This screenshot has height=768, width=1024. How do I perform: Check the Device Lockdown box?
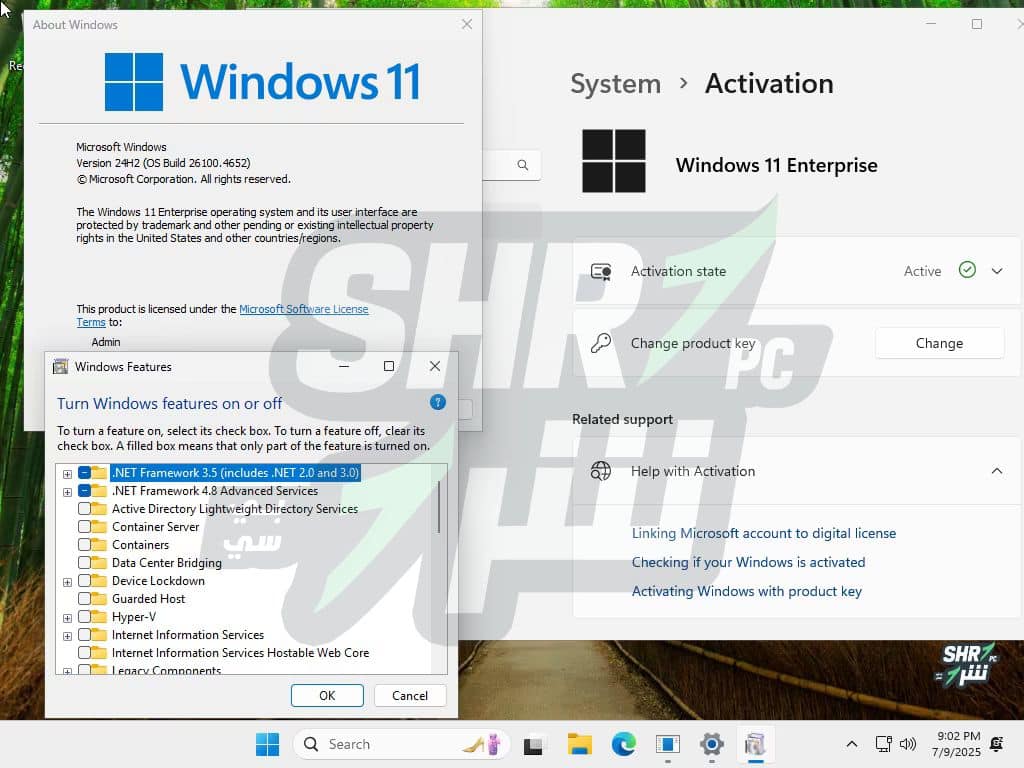click(84, 581)
